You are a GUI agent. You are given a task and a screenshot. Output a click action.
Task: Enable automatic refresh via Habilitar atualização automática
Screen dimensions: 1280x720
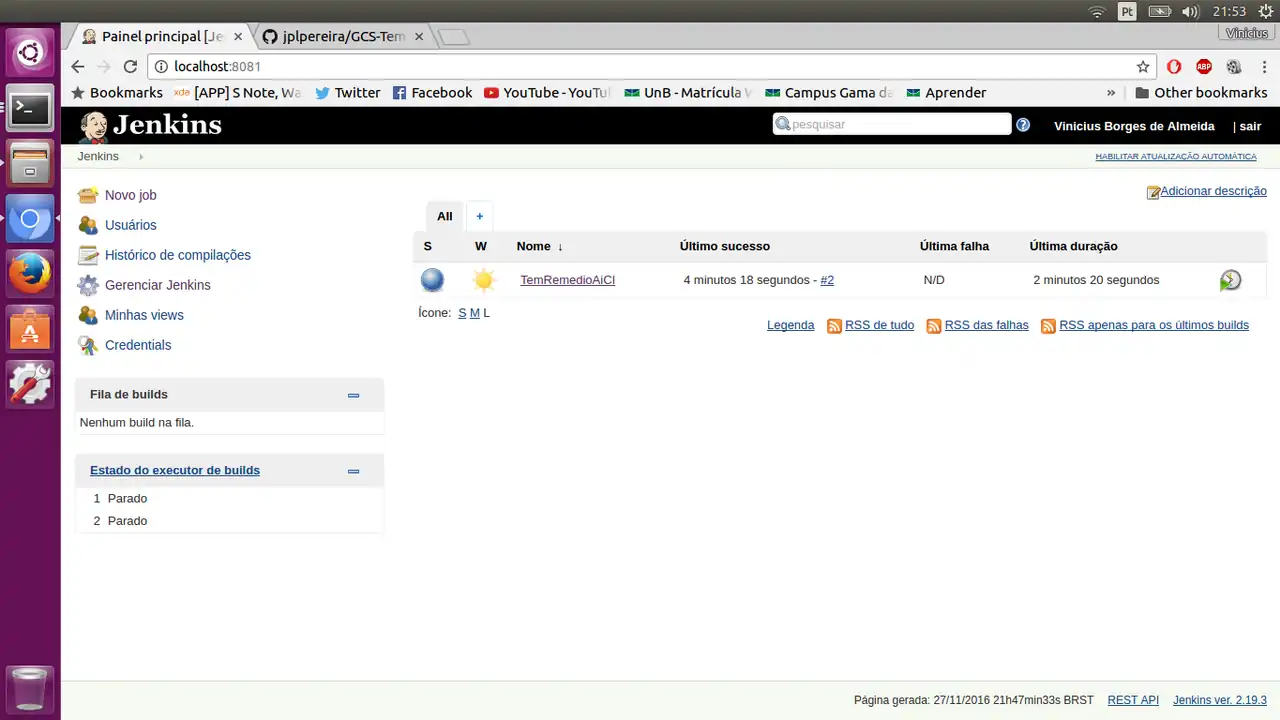1175,157
